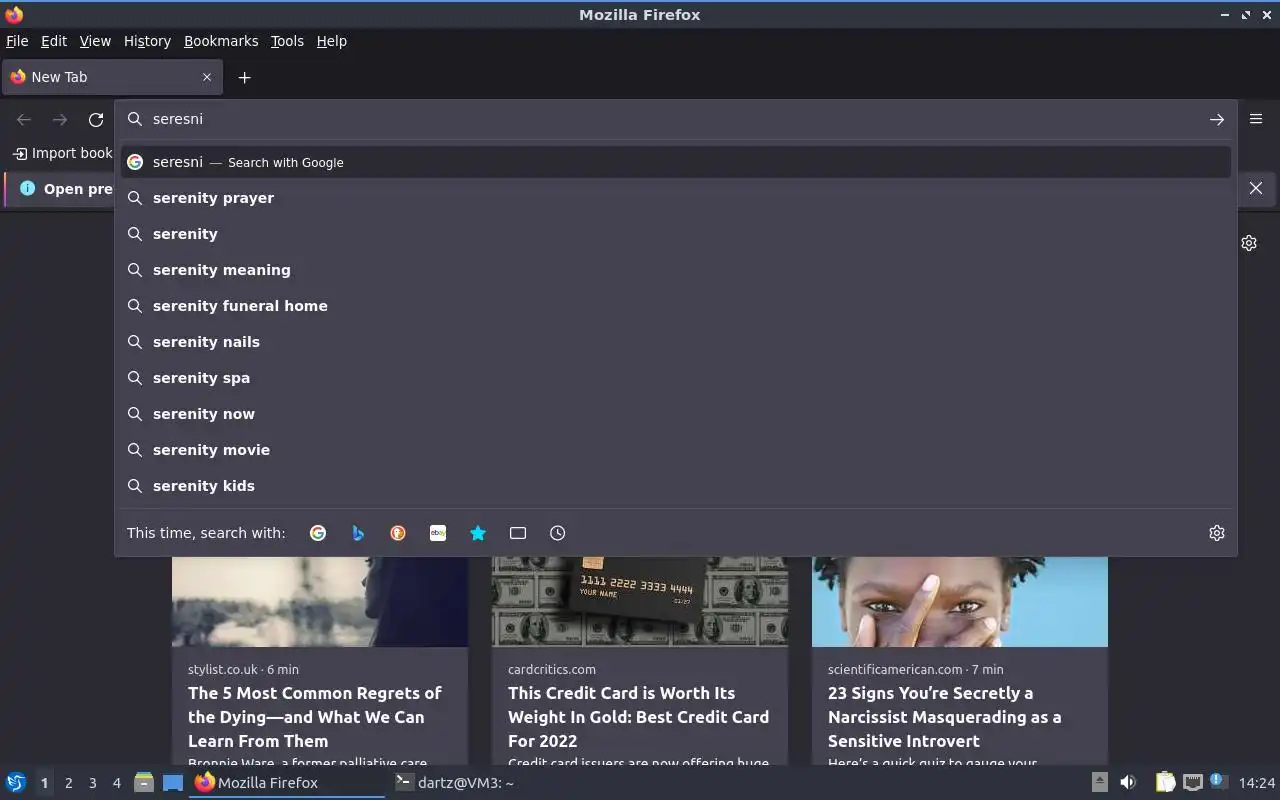The width and height of the screenshot is (1280, 800).
Task: Select suggestion 'serenity movie'
Action: [x=676, y=450]
